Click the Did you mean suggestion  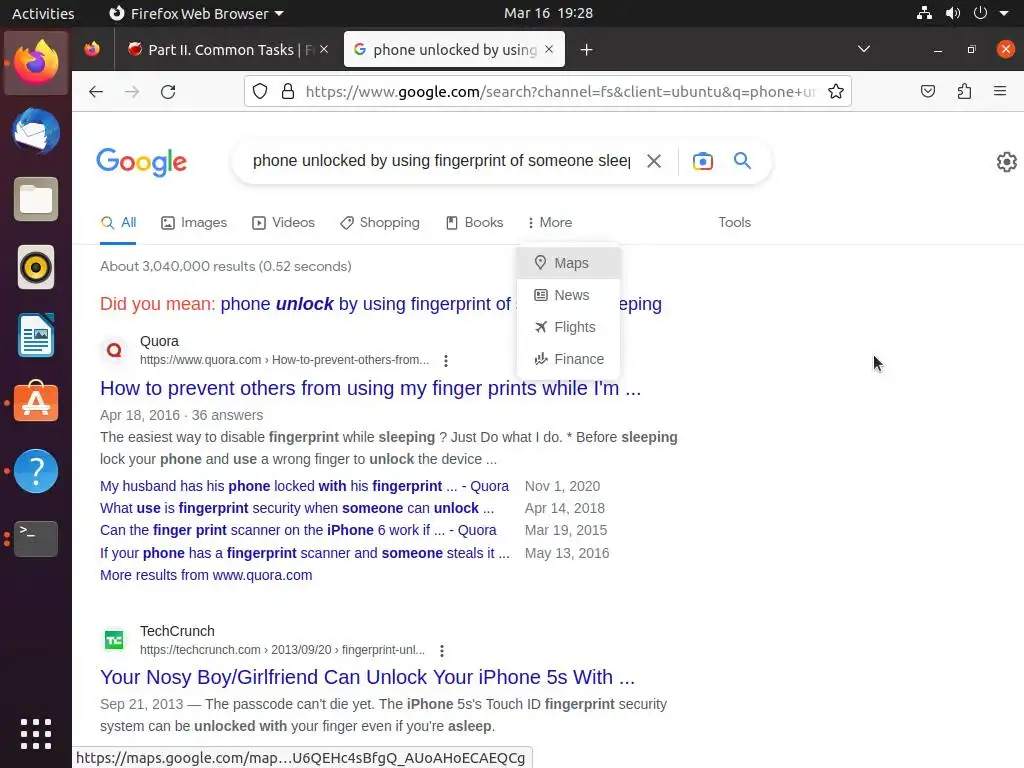pos(441,304)
